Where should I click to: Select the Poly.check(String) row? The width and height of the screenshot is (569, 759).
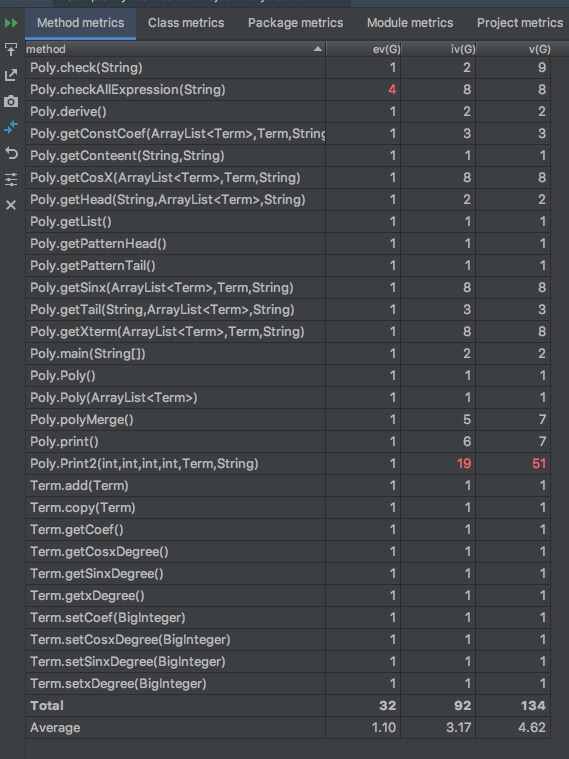(288, 67)
